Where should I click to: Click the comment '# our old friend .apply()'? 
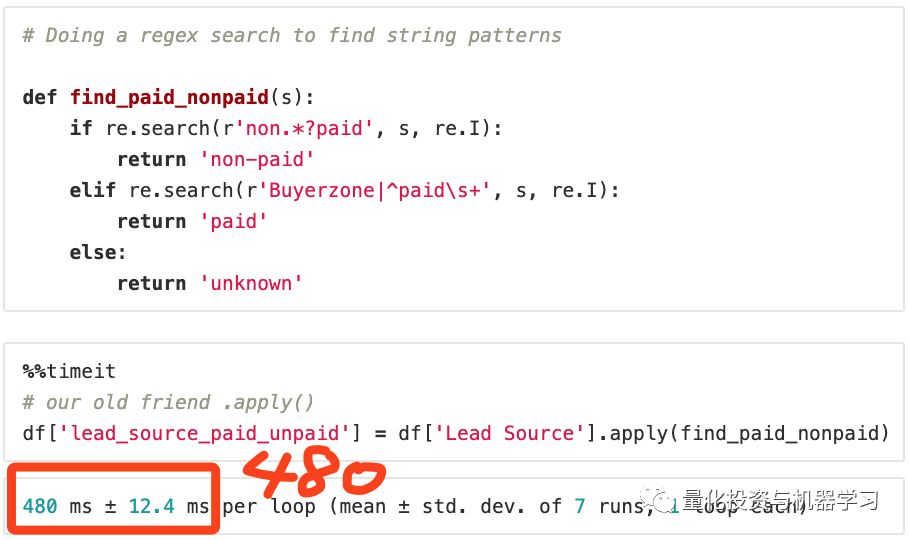pos(168,402)
